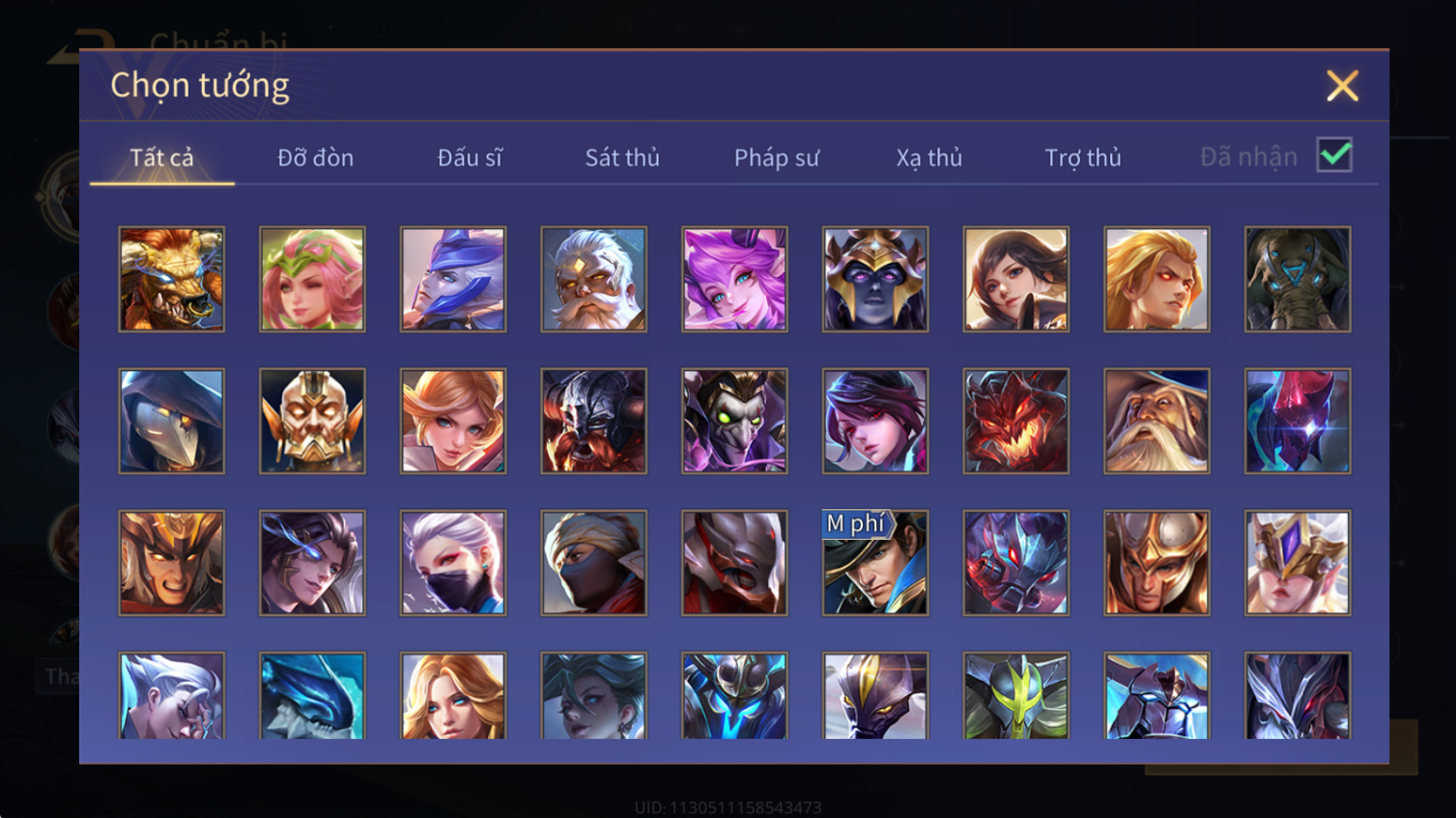Image resolution: width=1456 pixels, height=818 pixels.
Task: Select the golden lion beast hero portrait
Action: pos(171,279)
